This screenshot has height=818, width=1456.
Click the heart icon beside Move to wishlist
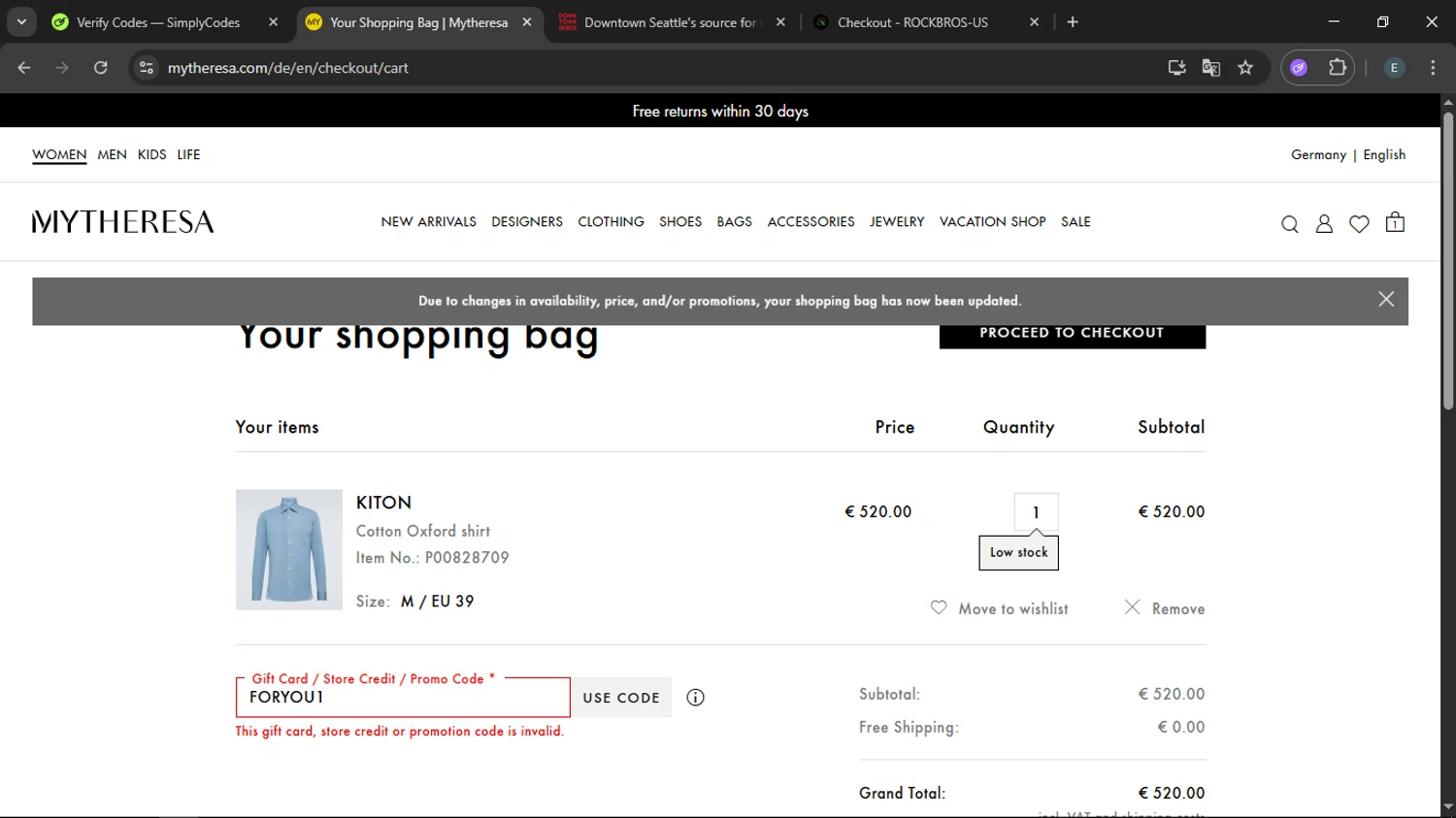pos(939,607)
